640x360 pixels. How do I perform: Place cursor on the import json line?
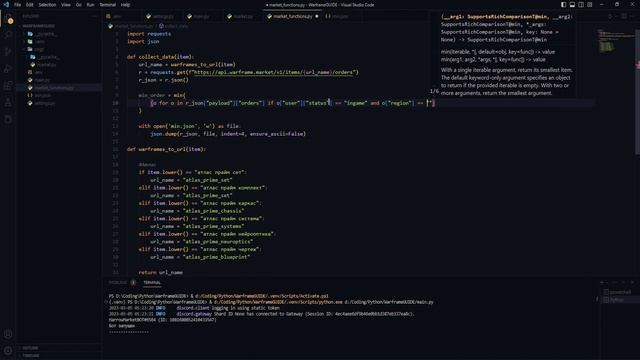pos(143,41)
